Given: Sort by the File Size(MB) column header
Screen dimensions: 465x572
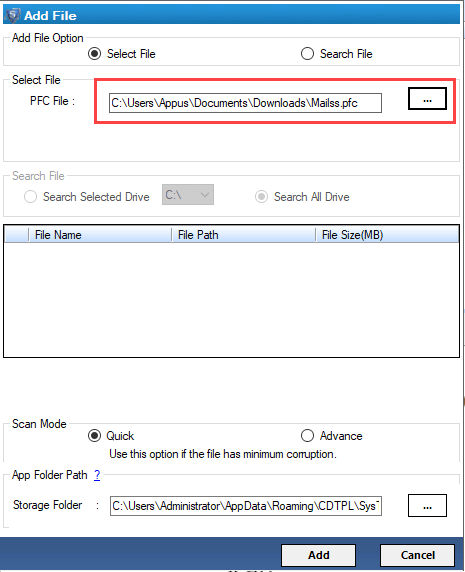Looking at the screenshot, I should 387,235.
